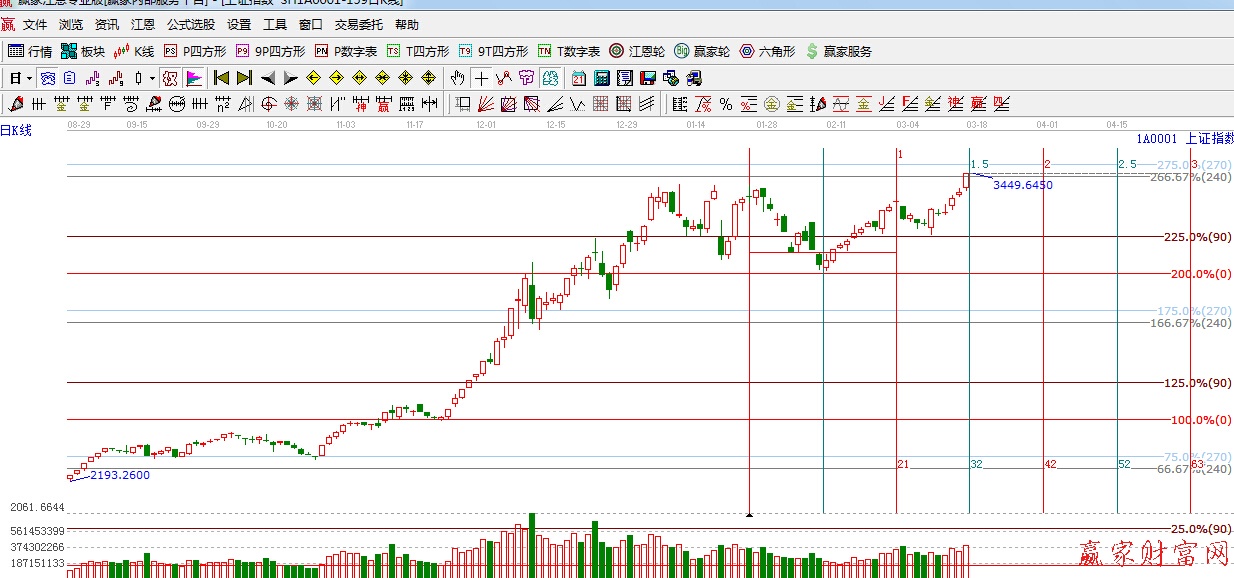Toggle the colored flag chart button
1234x578 pixels.
[x=193, y=78]
